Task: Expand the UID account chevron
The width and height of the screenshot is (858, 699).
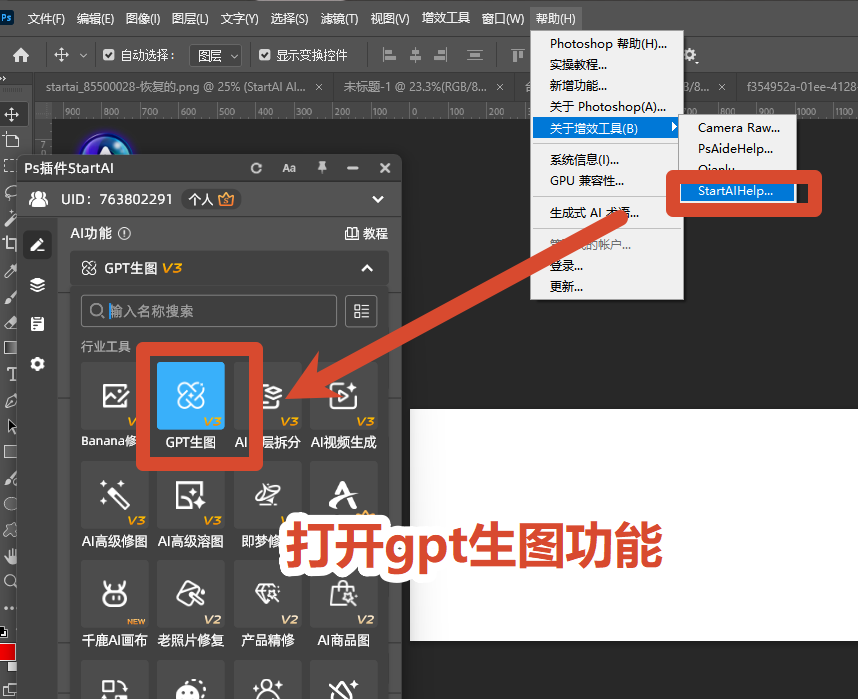Action: click(378, 199)
